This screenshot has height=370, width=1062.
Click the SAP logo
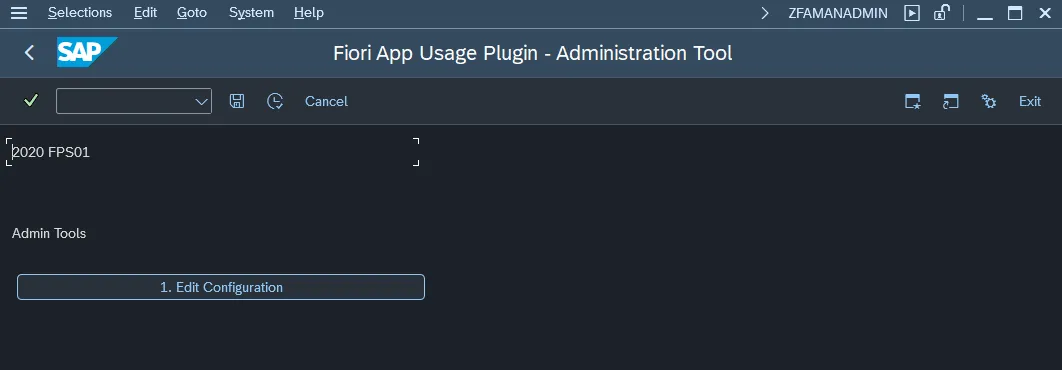click(86, 52)
